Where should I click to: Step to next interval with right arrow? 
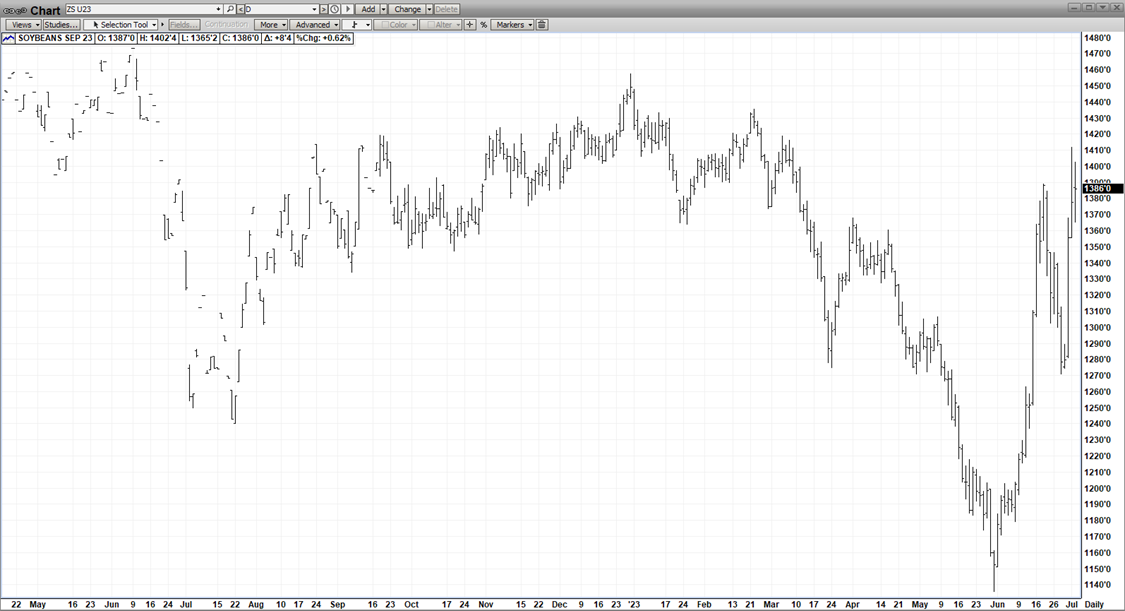coord(348,9)
